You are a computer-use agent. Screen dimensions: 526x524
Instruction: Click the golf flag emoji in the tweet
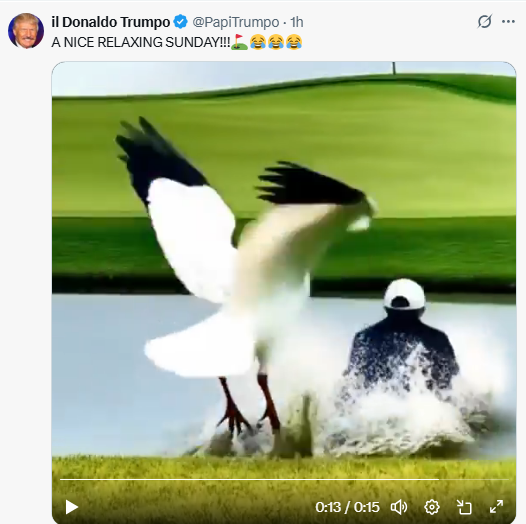coord(240,42)
